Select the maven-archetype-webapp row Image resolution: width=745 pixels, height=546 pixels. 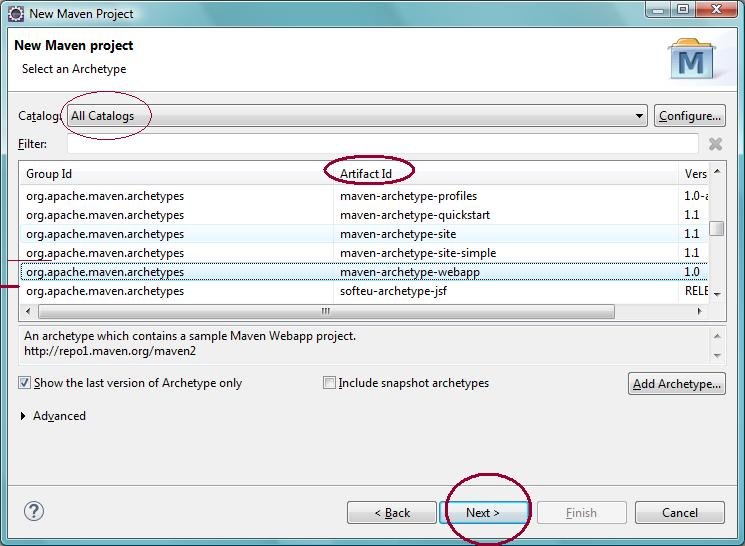pyautogui.click(x=364, y=272)
